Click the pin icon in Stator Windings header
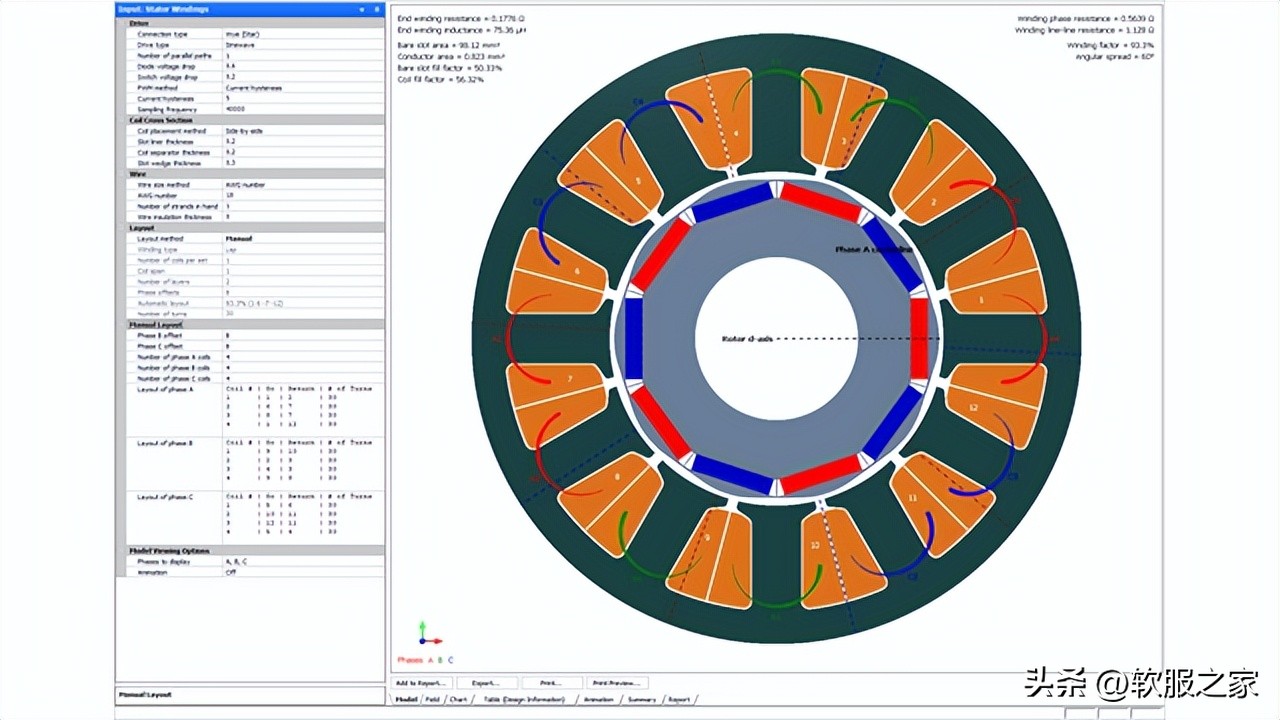The width and height of the screenshot is (1280, 720). [x=376, y=9]
